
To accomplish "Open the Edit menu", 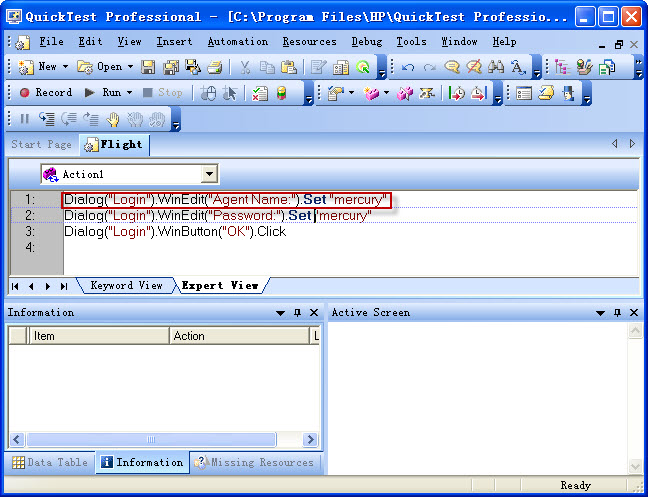I will click(x=90, y=42).
